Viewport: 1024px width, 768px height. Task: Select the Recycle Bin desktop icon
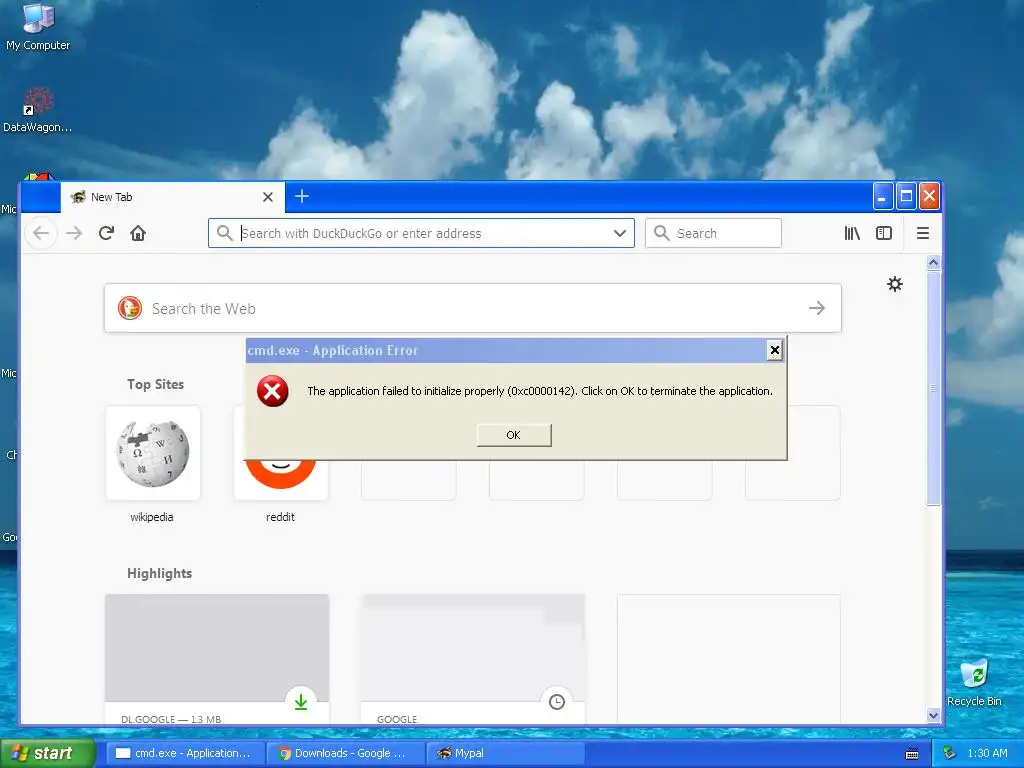point(974,683)
